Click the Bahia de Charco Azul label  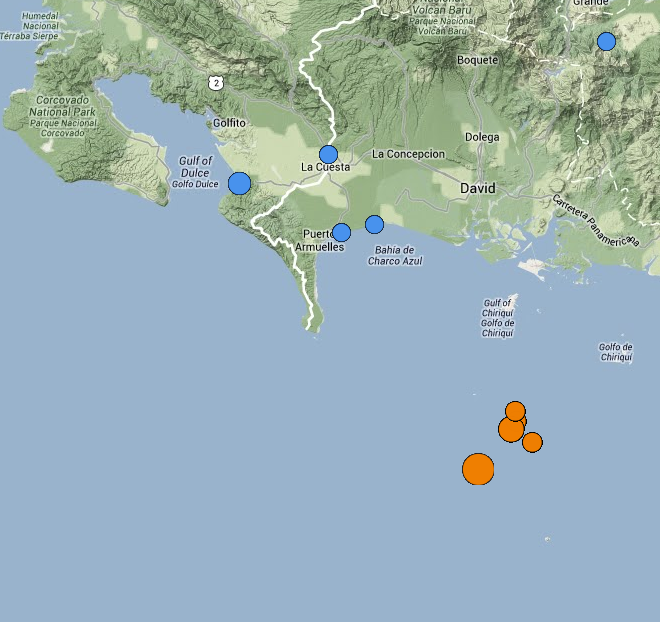[x=395, y=255]
